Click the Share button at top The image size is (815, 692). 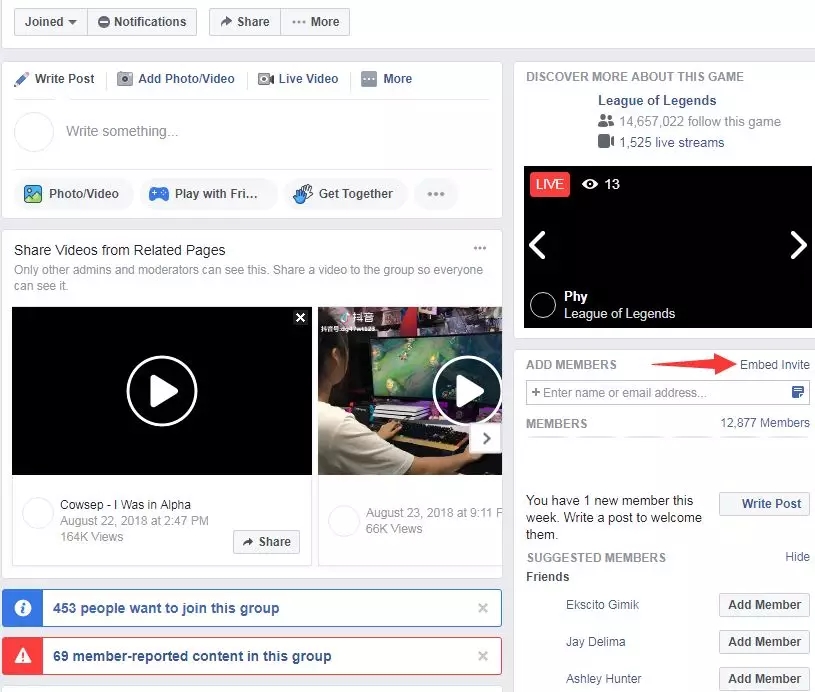[x=245, y=22]
